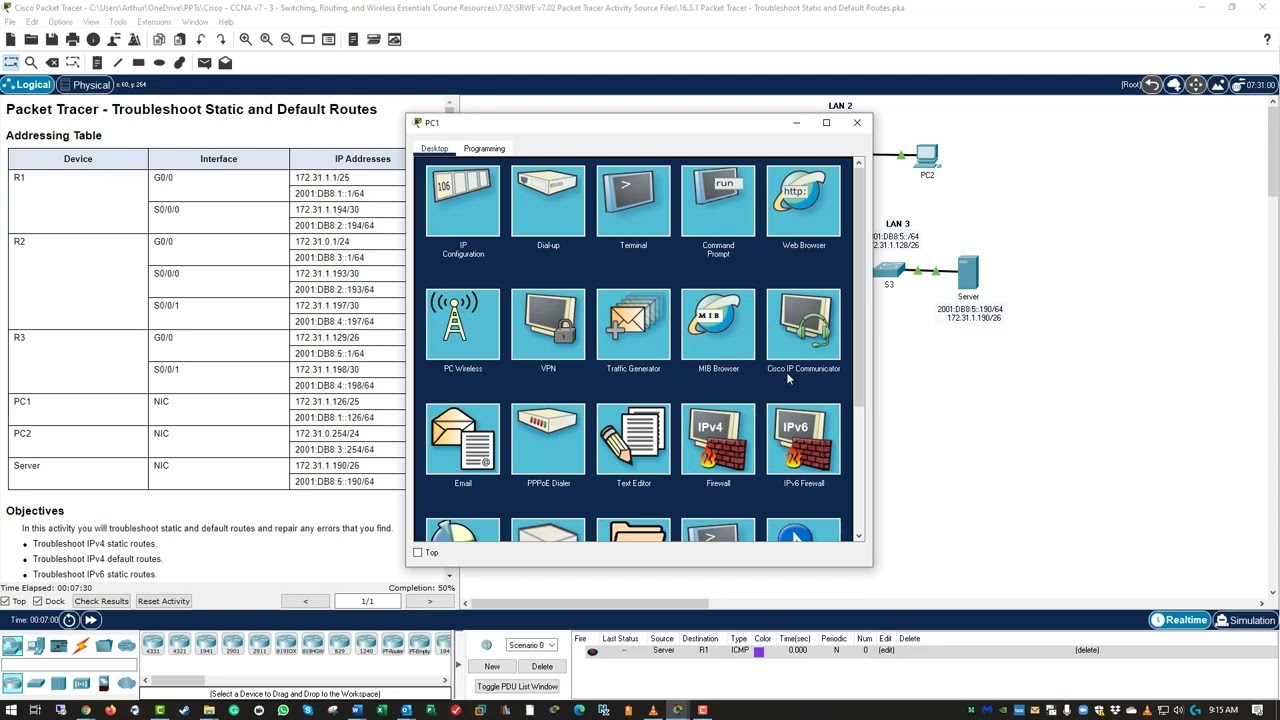Screen dimensions: 1280x720
Task: Launch the Text Editor app
Action: [x=633, y=440]
